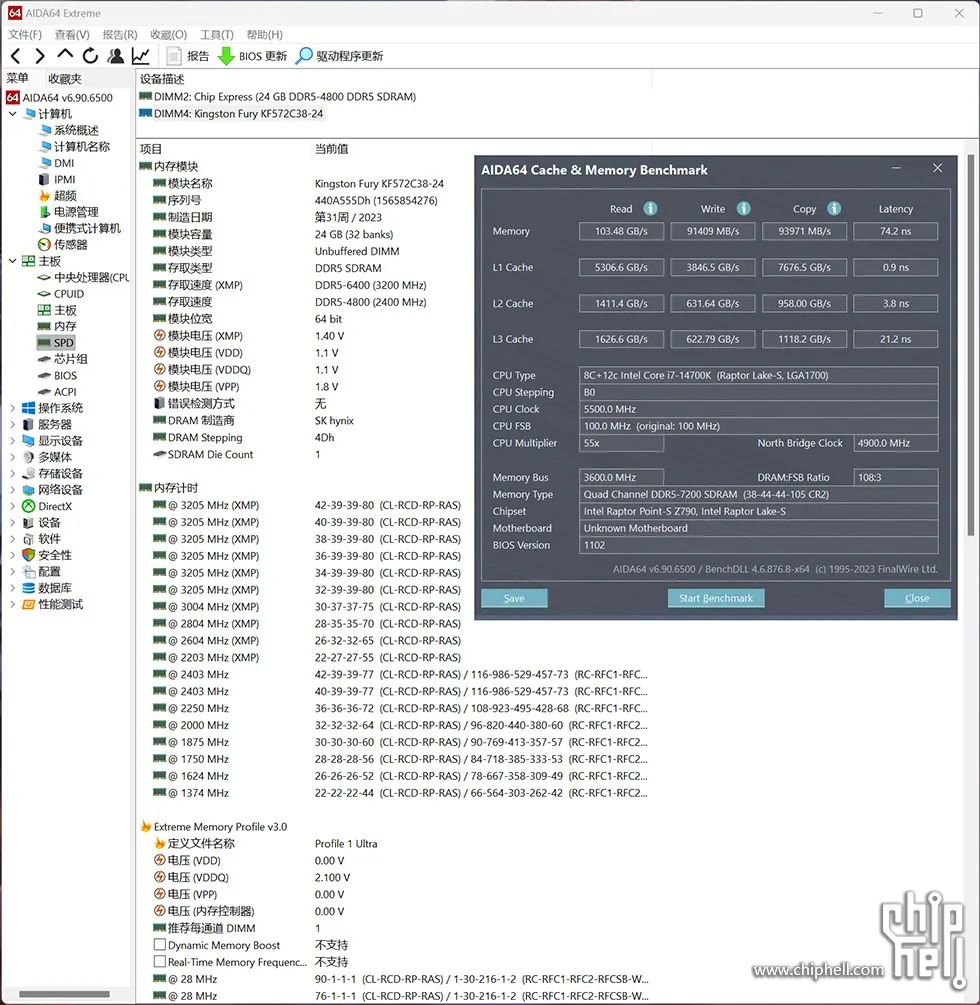The width and height of the screenshot is (980, 1005).
Task: Close benchmark dialog with X icon
Action: [x=938, y=168]
